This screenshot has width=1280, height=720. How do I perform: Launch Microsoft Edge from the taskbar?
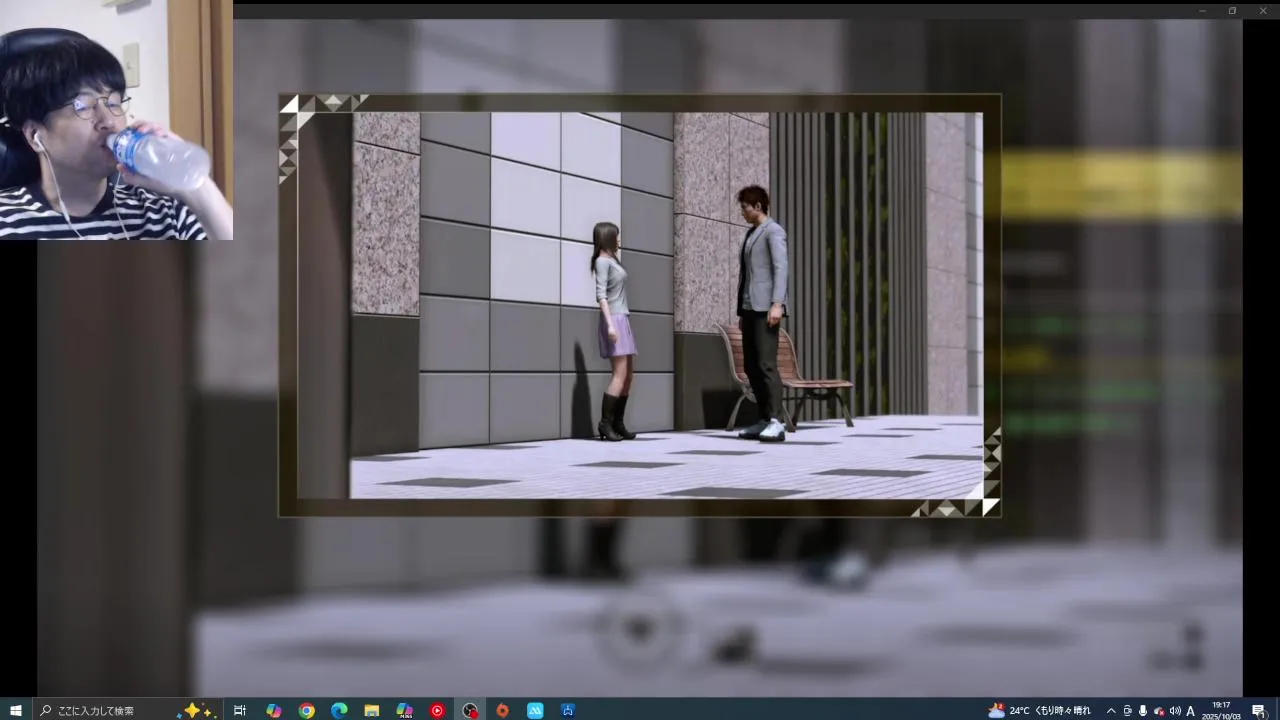tap(339, 710)
